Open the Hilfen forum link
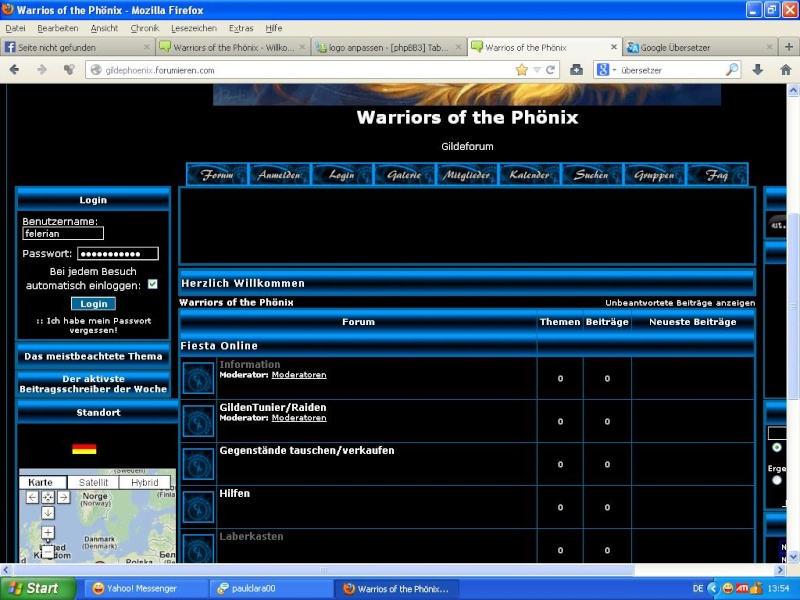This screenshot has width=800, height=600. [235, 493]
